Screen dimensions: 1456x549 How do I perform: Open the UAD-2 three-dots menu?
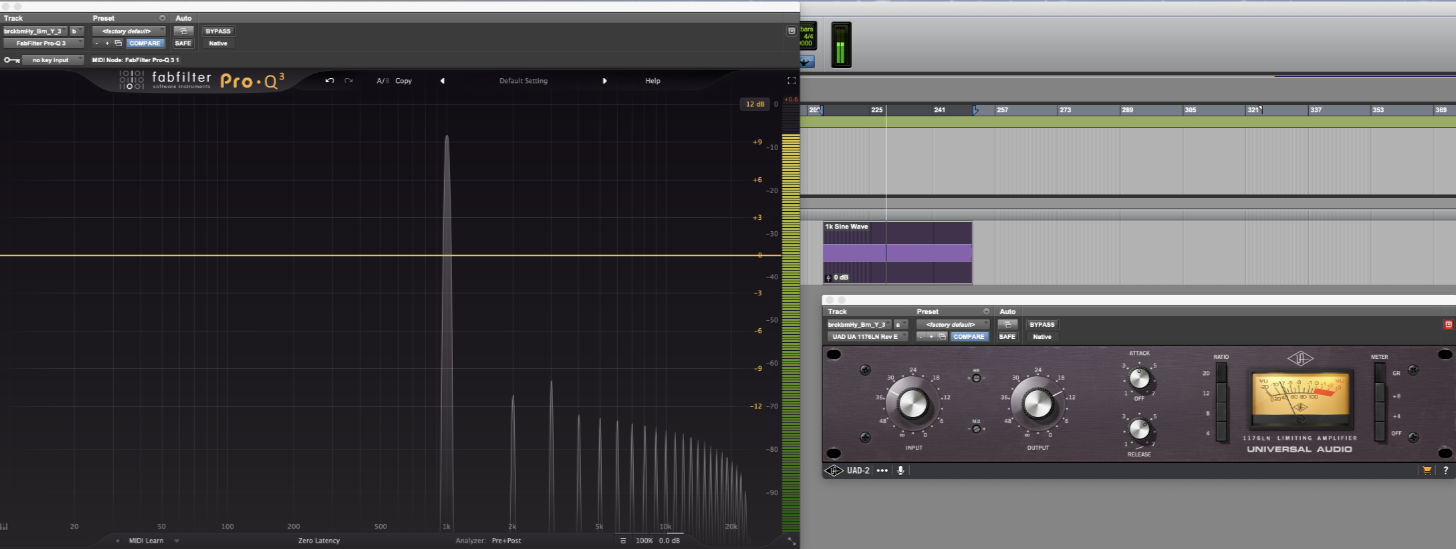point(882,470)
